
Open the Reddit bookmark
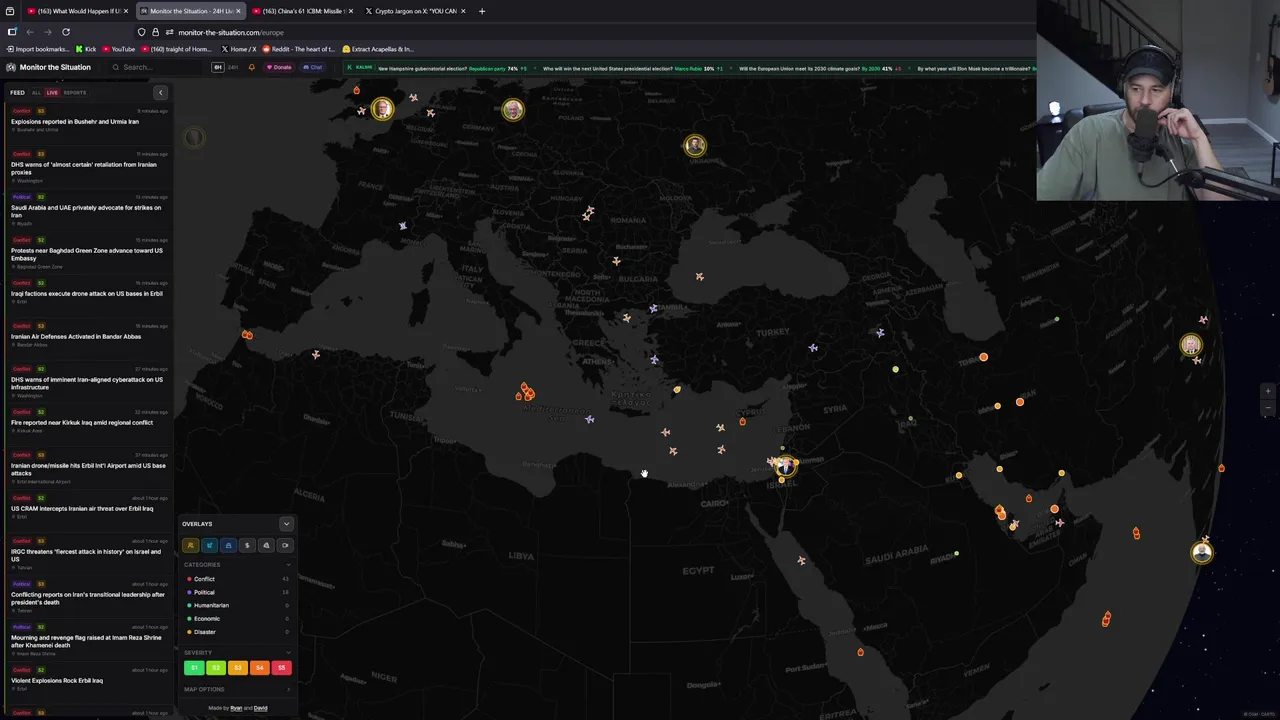299,49
